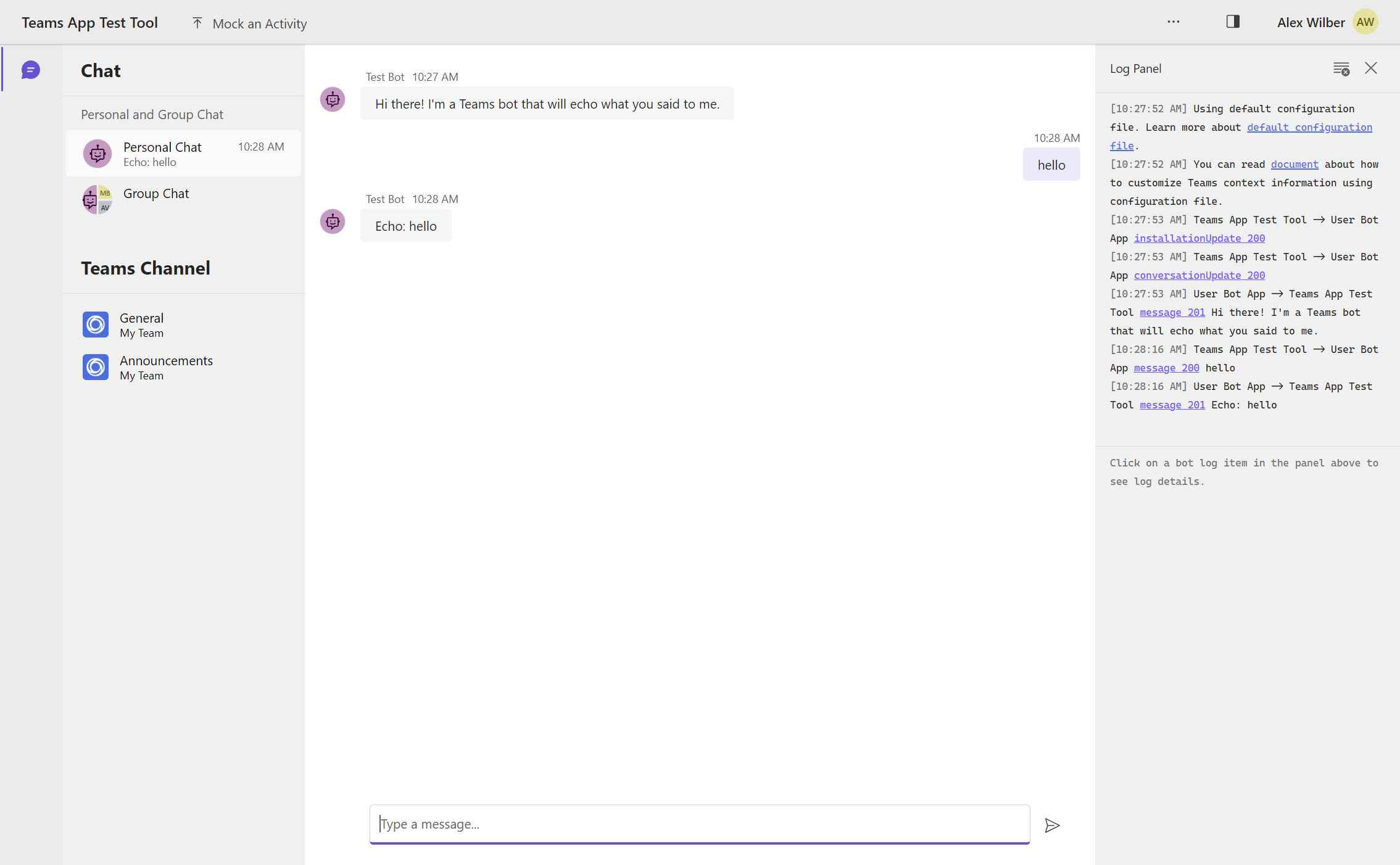This screenshot has width=1400, height=865.
Task: Click the Chat sidebar icon
Action: coord(30,70)
